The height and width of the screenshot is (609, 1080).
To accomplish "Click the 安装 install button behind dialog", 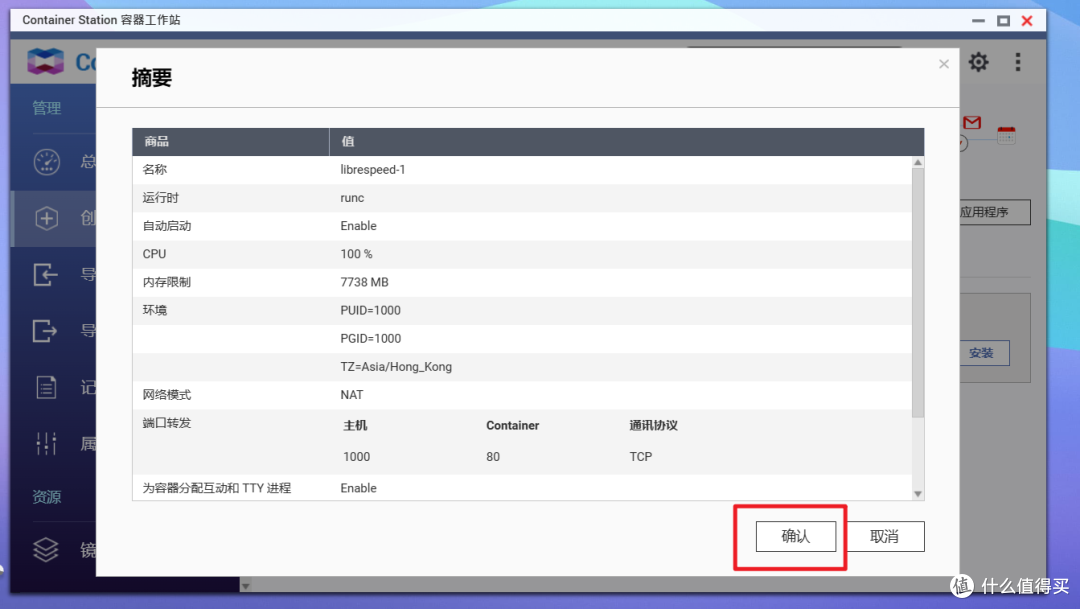I will click(984, 353).
